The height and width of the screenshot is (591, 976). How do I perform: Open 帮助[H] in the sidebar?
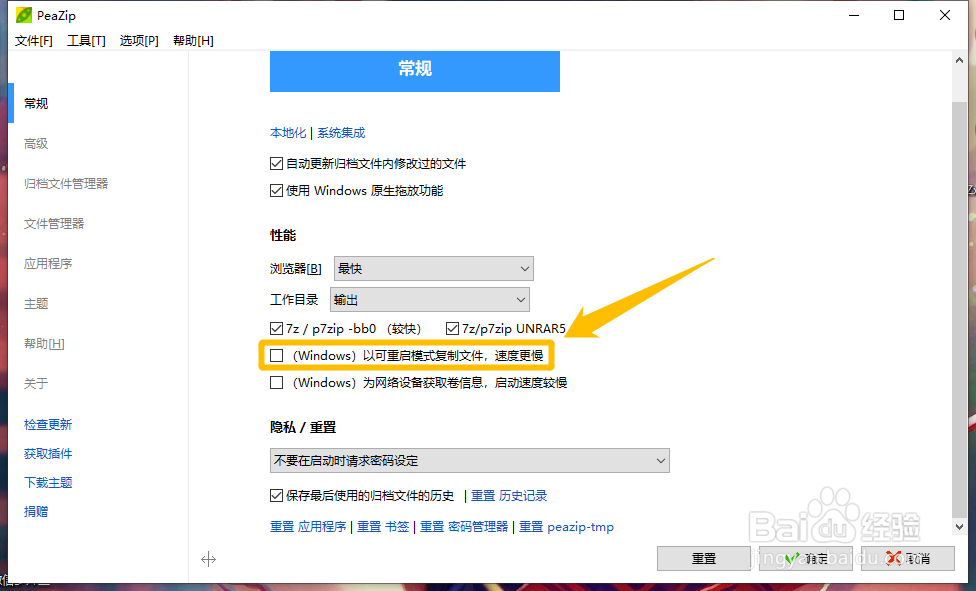(44, 344)
